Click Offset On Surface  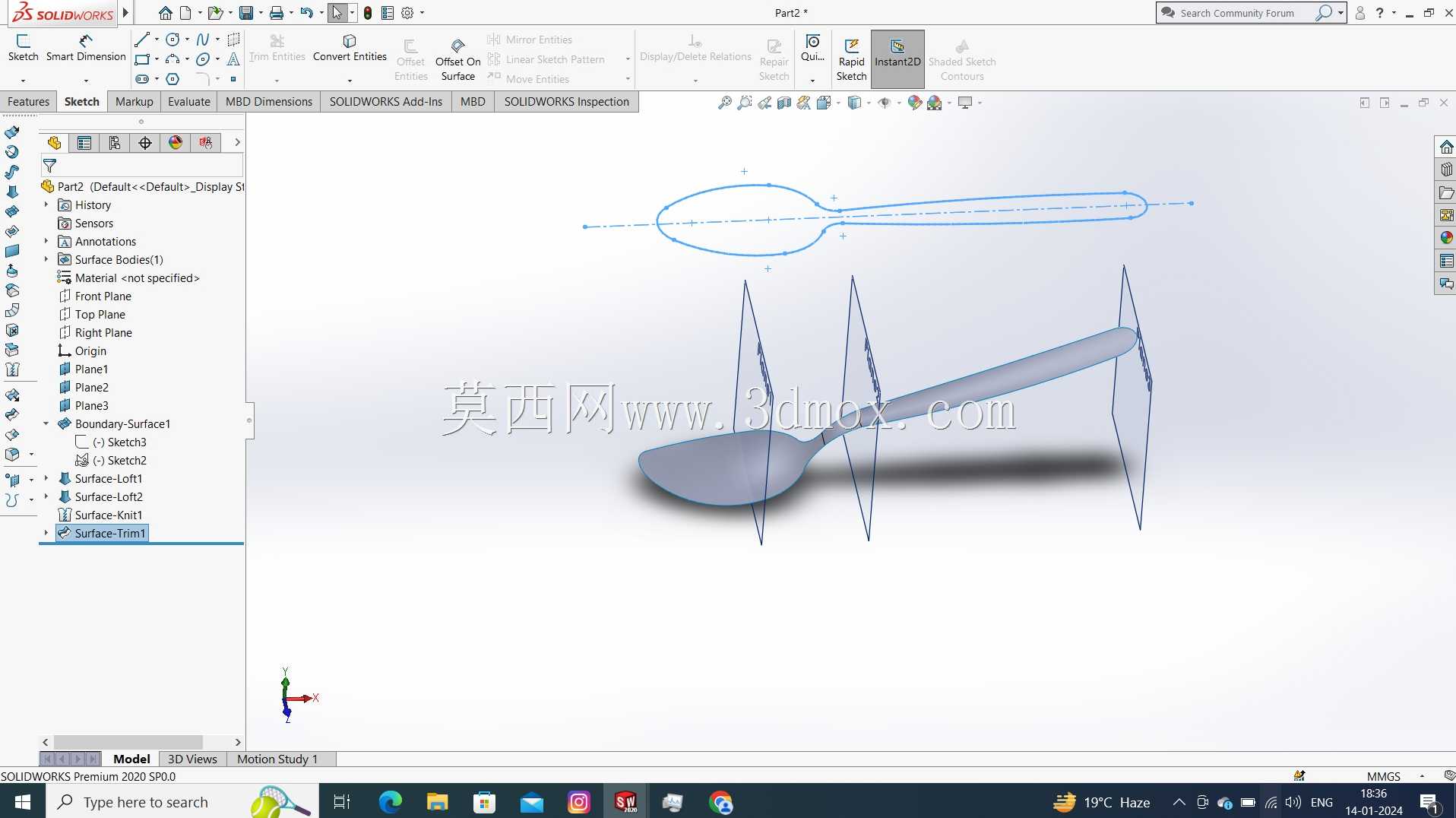458,59
